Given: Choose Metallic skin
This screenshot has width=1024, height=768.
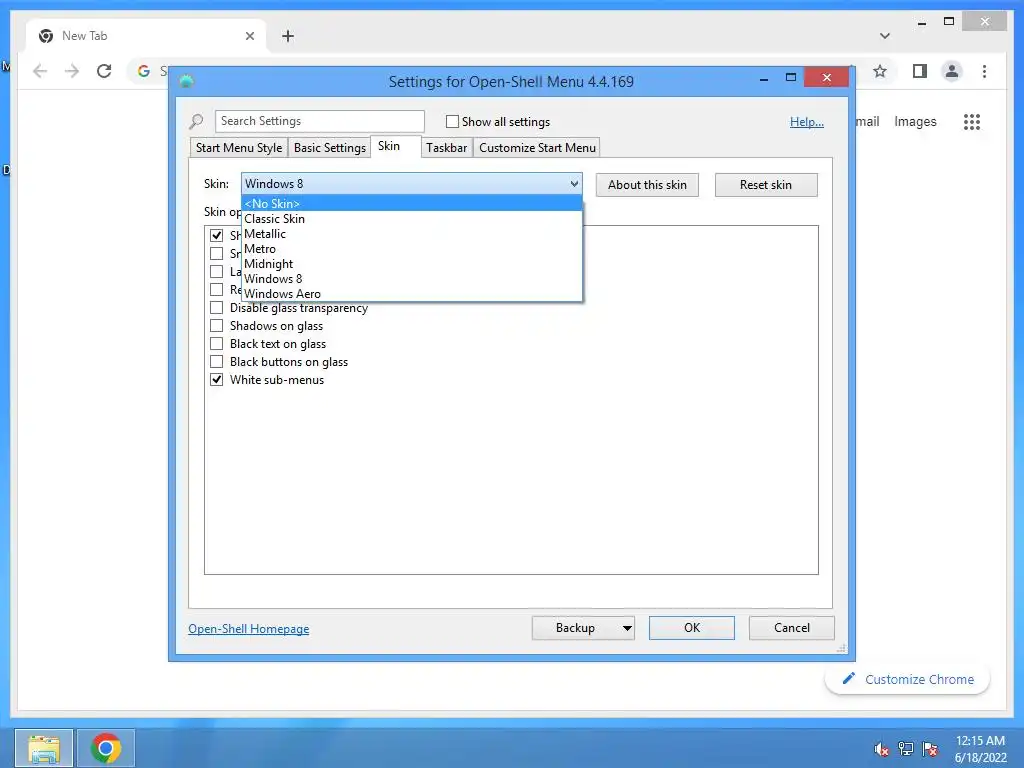Looking at the screenshot, I should click(x=411, y=234).
